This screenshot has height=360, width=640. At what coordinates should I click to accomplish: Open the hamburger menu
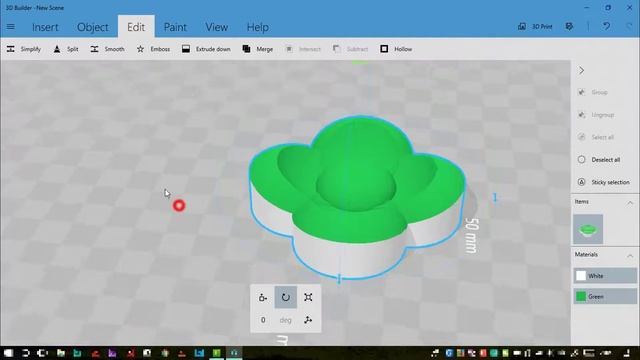[x=11, y=27]
